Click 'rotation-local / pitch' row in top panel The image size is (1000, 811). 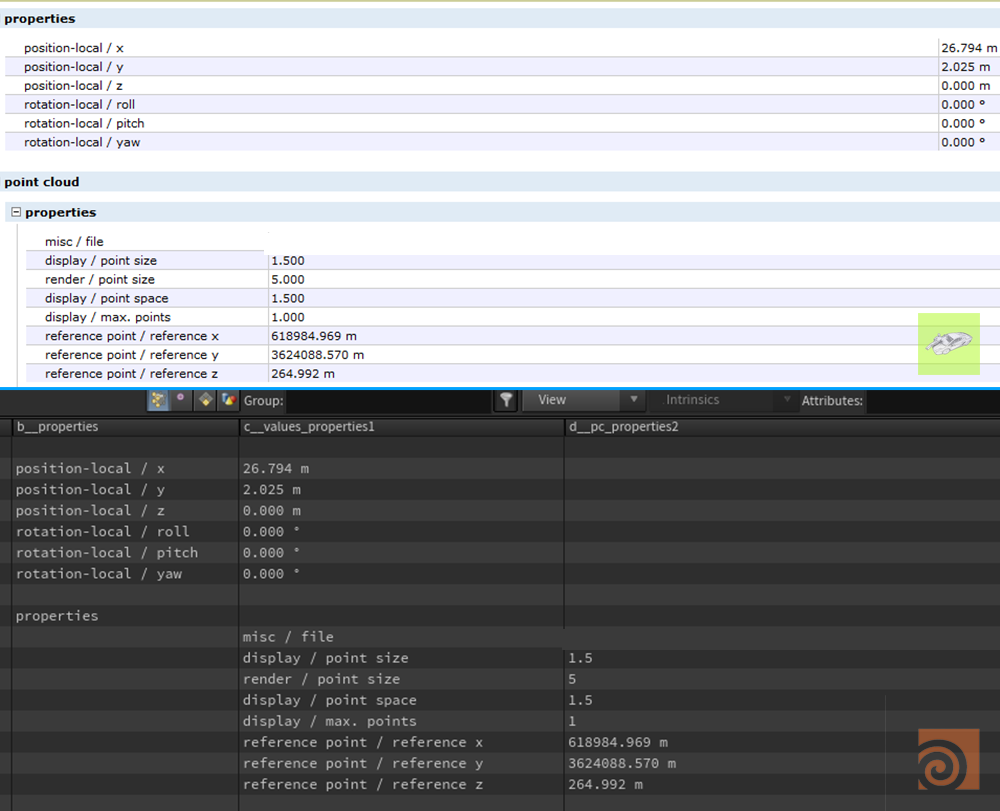click(502, 123)
